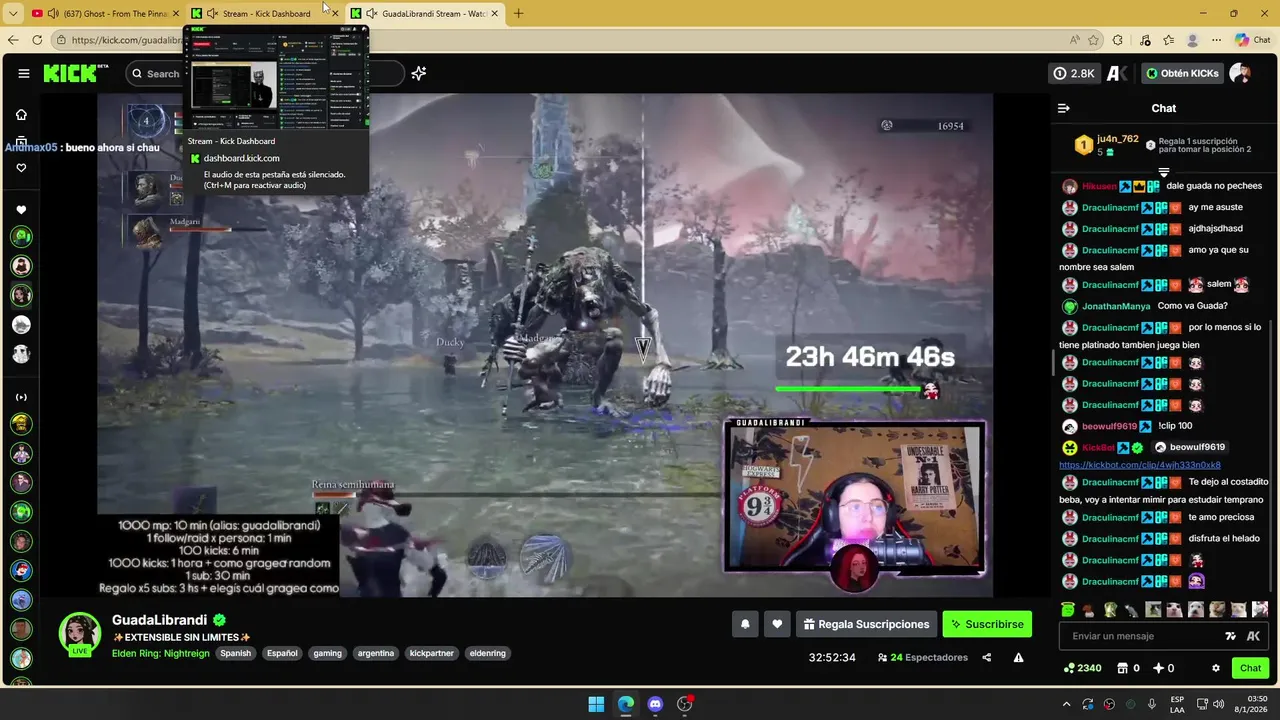Open the Elden Ring: Nightreign category link
Viewport: 1280px width, 720px height.
pyautogui.click(x=161, y=653)
